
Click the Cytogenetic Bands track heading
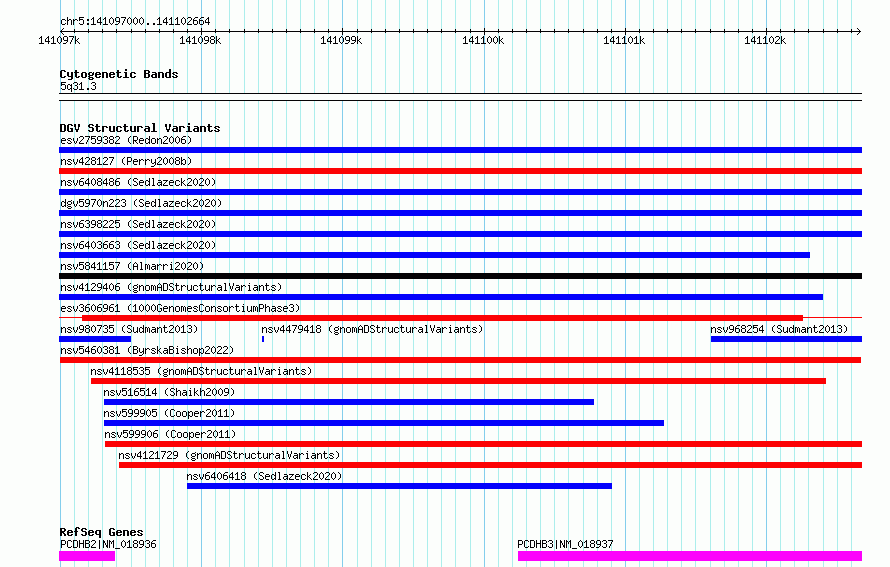(x=119, y=74)
